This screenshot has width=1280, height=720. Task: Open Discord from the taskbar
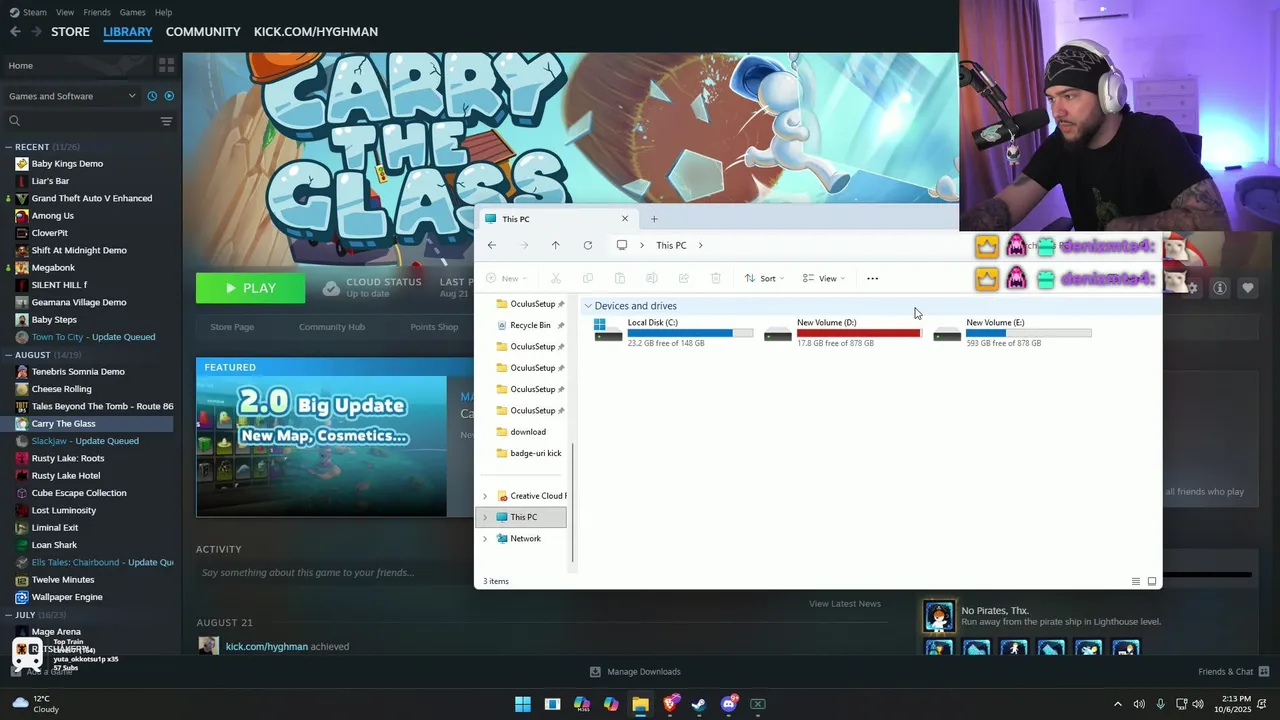pyautogui.click(x=729, y=704)
